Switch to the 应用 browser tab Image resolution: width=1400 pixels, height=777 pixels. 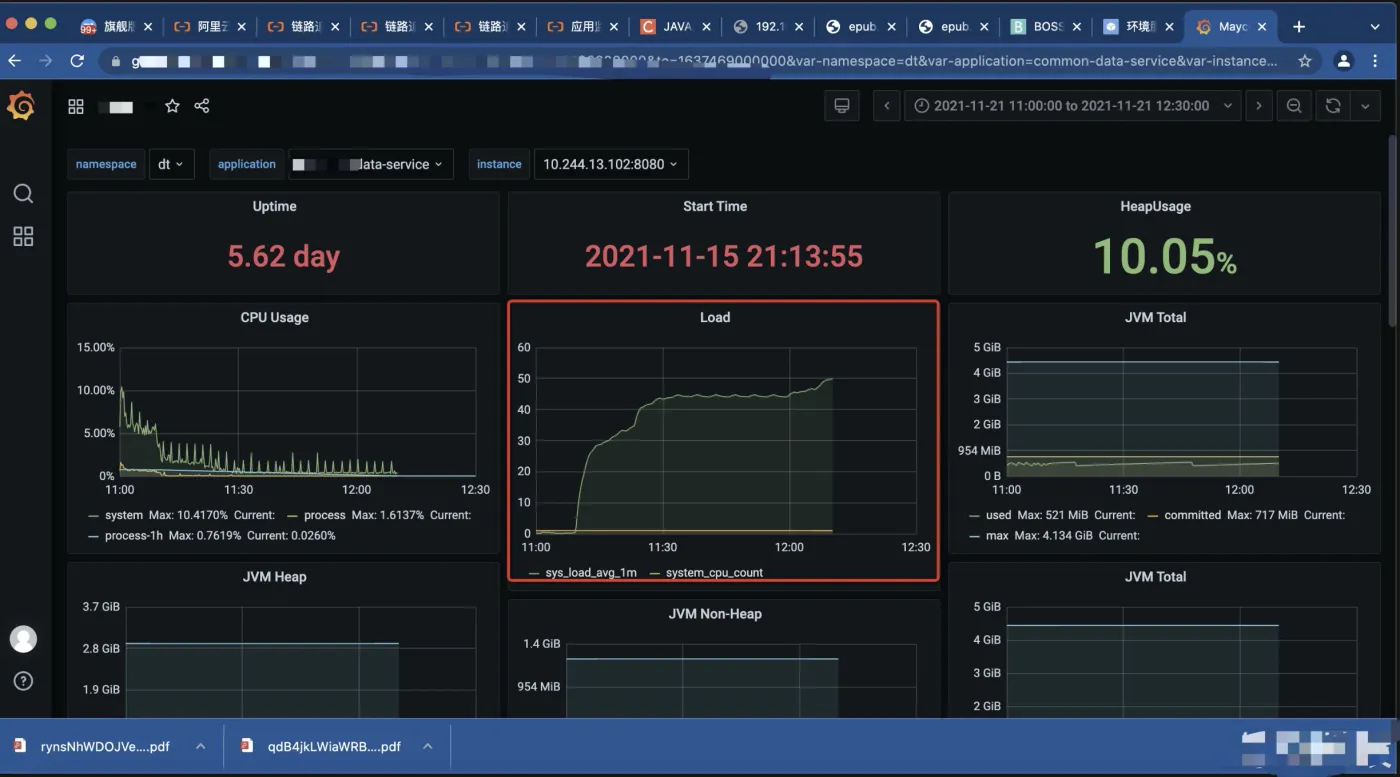pyautogui.click(x=584, y=27)
